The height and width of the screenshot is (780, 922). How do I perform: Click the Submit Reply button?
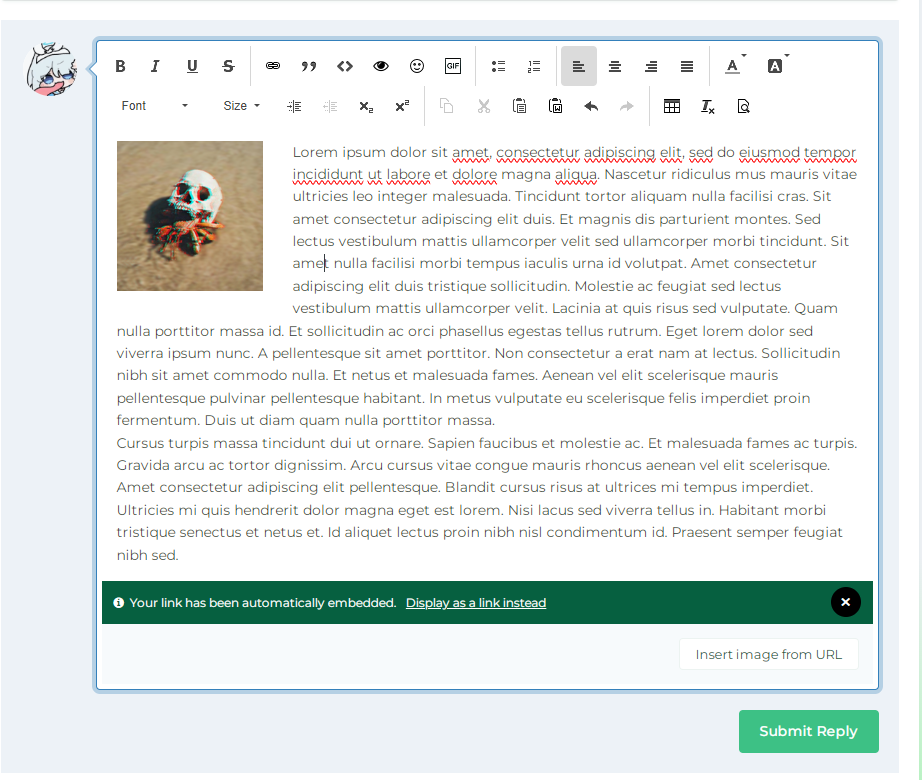coord(809,731)
